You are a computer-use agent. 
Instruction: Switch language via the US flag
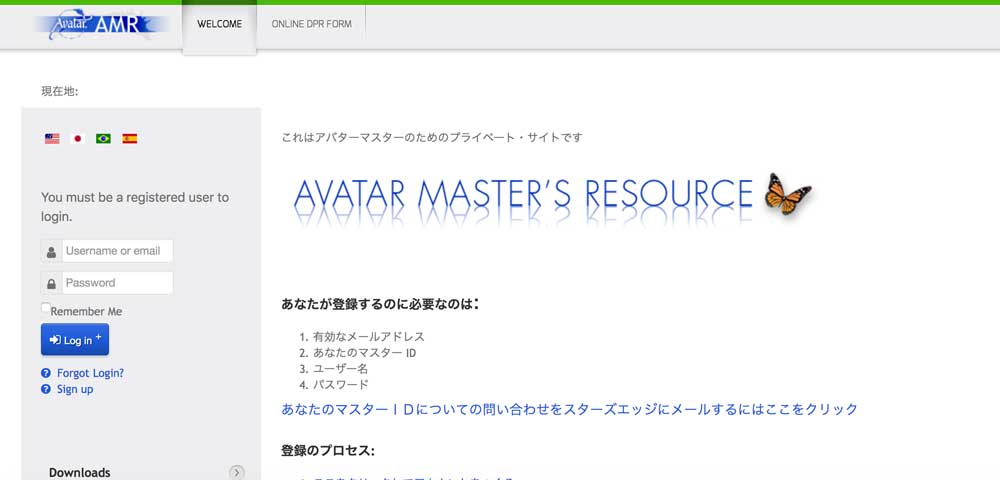(52, 138)
